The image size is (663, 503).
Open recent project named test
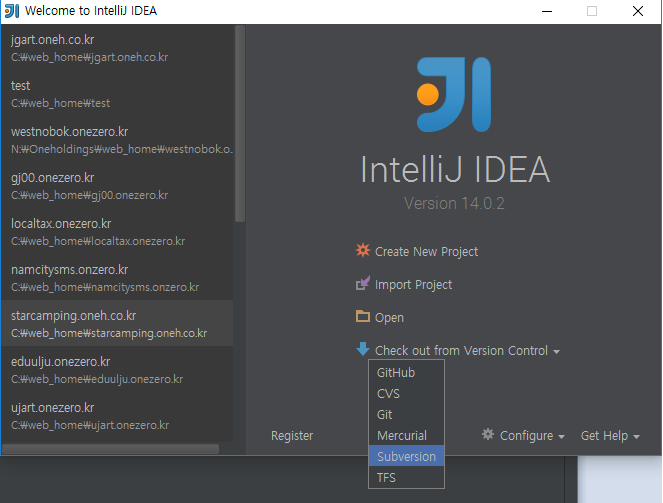coord(117,93)
